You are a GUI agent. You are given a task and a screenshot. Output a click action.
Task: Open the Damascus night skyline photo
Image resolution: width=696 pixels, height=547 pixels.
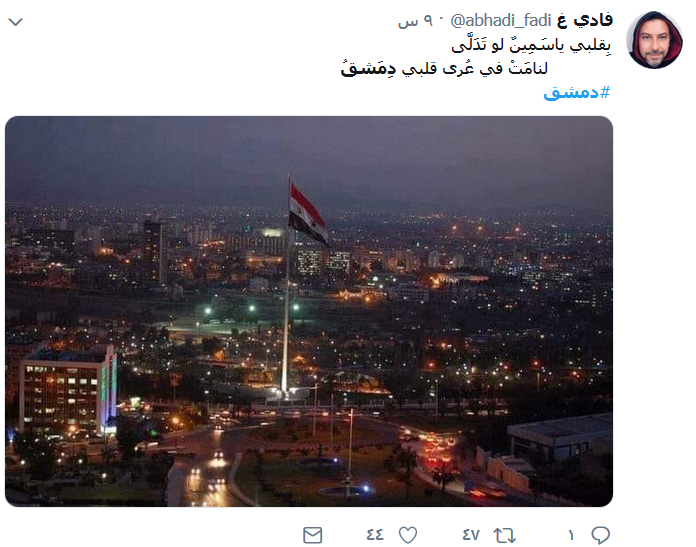pyautogui.click(x=309, y=311)
